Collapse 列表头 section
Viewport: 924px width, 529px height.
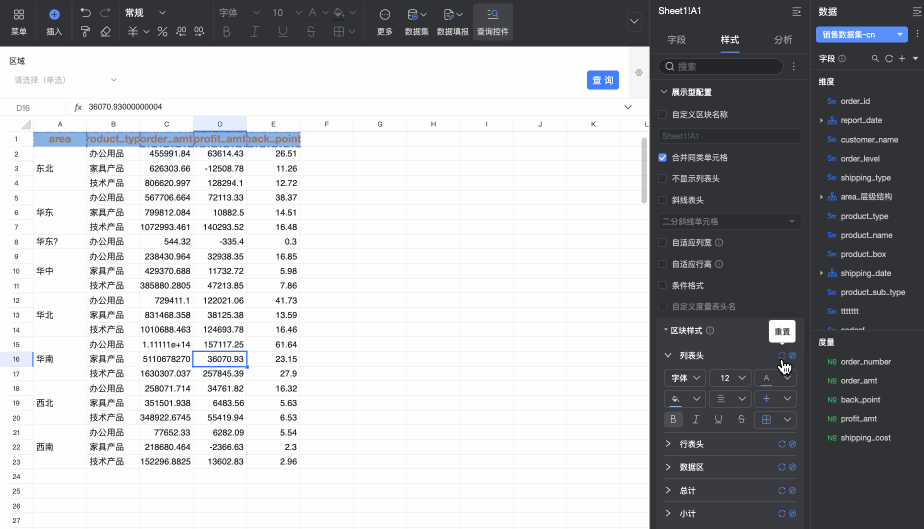click(668, 356)
